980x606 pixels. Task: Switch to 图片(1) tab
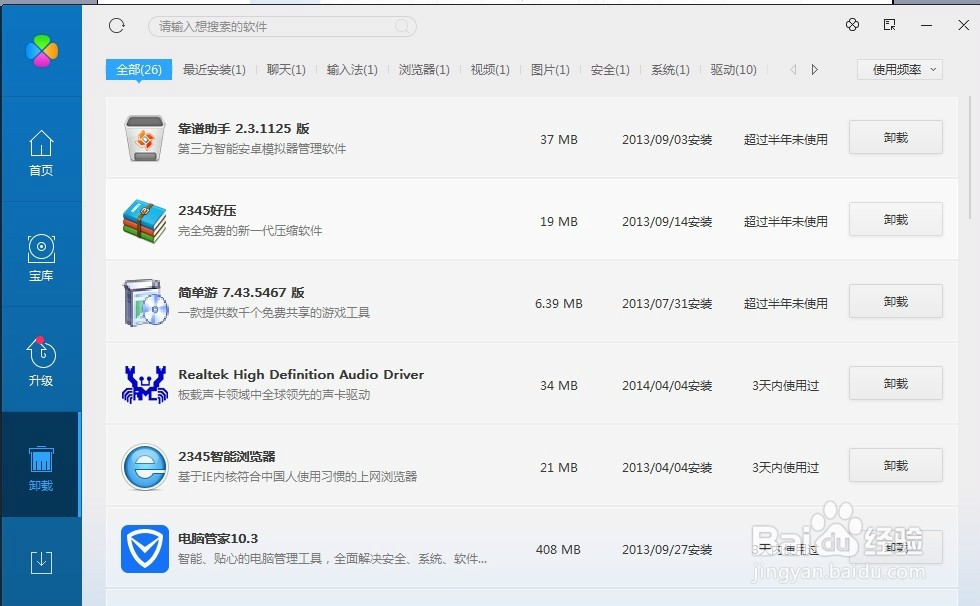550,69
